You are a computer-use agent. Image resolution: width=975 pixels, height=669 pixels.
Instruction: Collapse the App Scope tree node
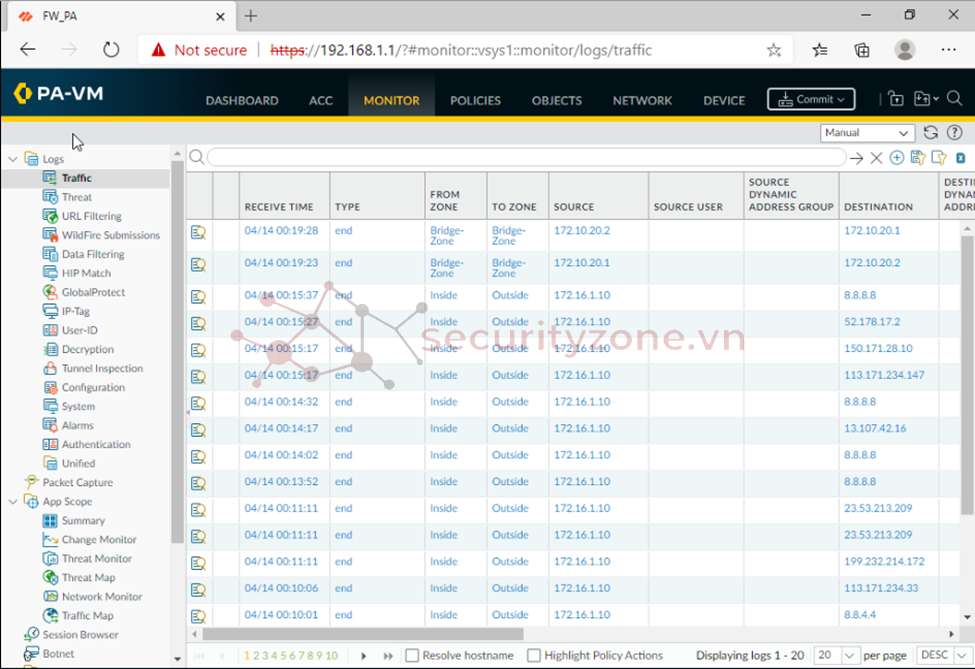coord(13,501)
